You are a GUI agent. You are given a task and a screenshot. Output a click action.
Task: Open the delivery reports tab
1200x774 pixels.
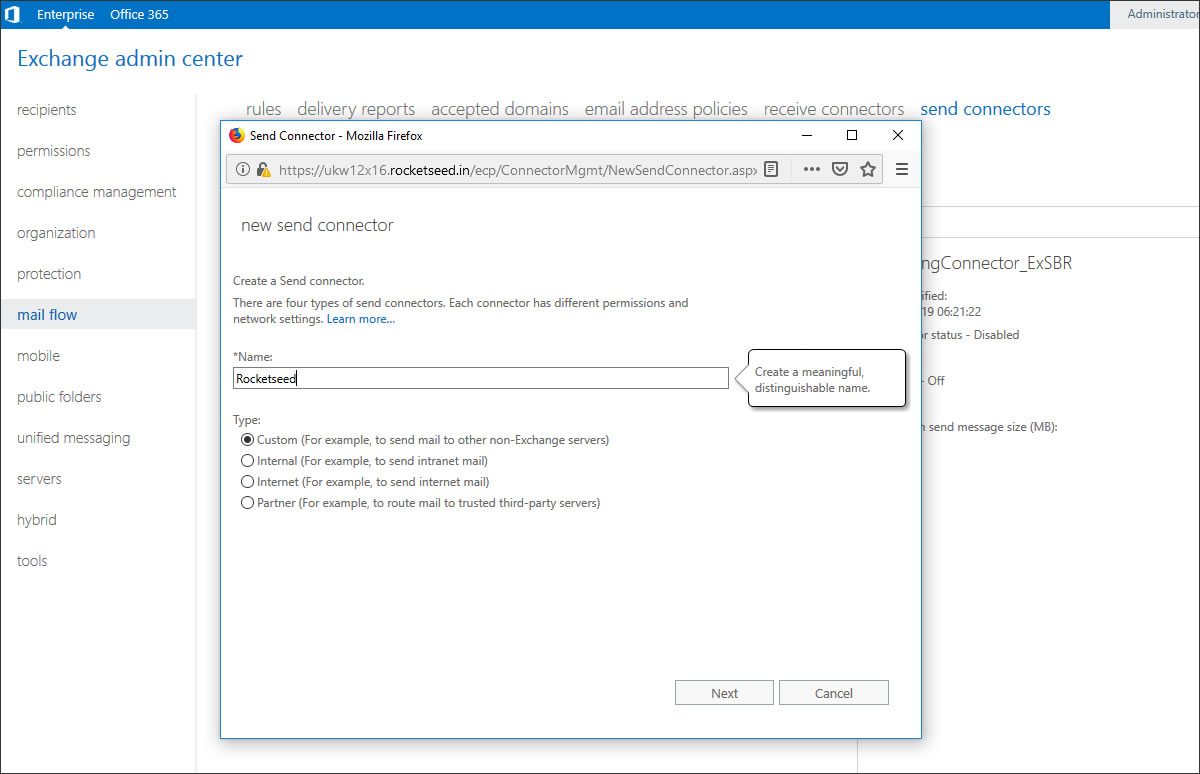pyautogui.click(x=356, y=109)
